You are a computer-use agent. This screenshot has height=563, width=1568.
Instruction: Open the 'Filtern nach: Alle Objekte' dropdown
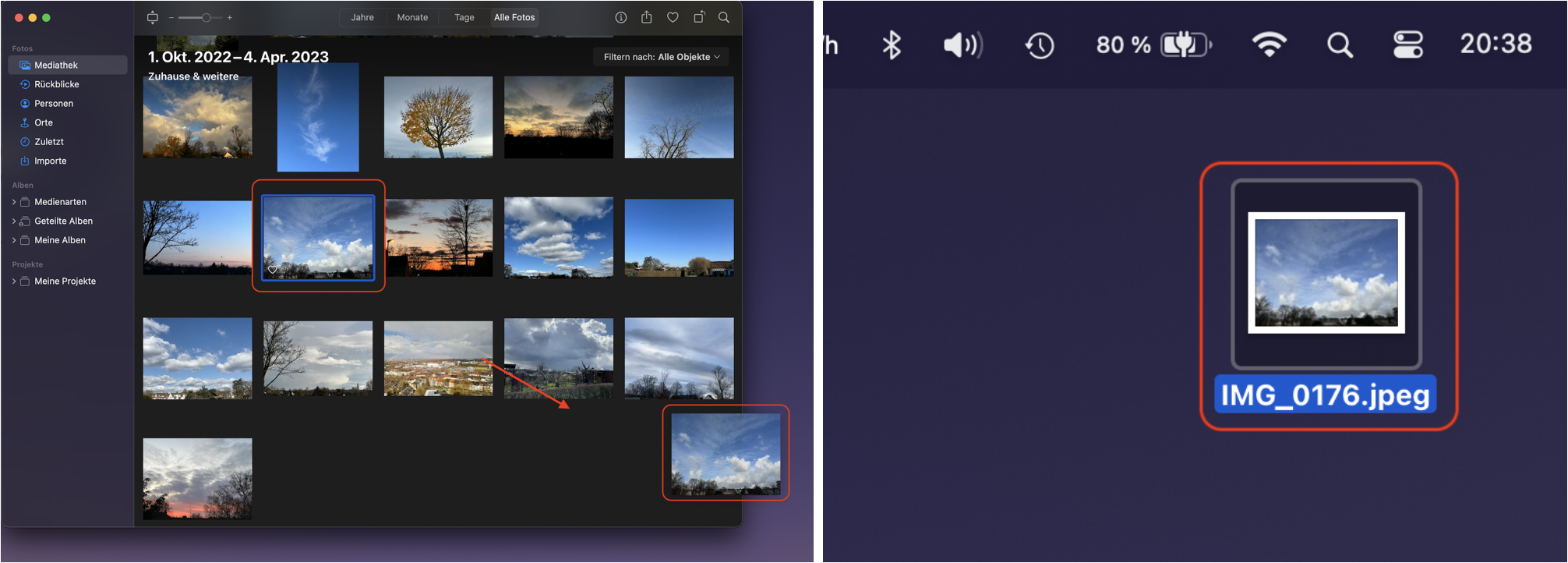click(661, 57)
